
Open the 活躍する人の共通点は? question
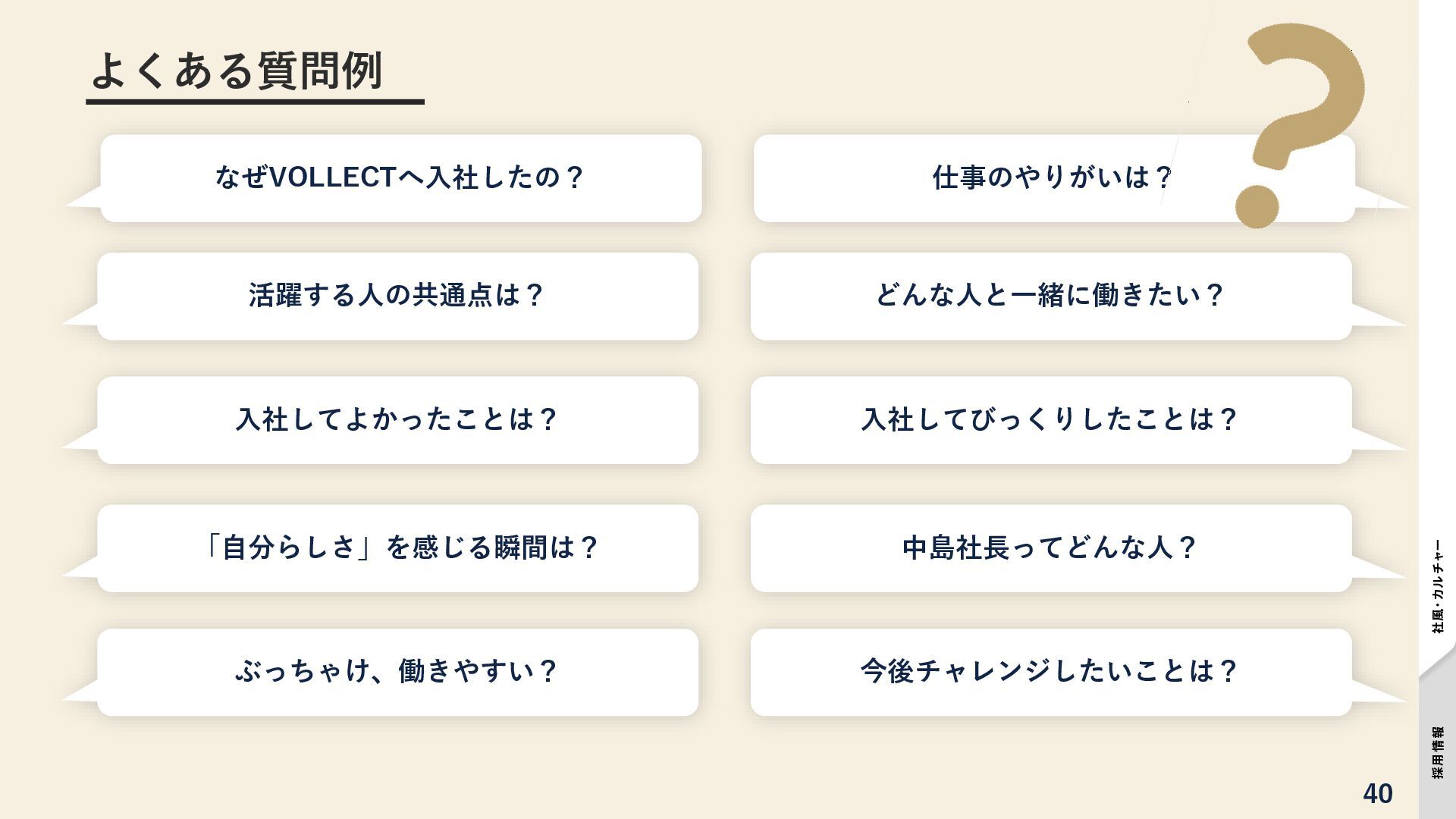point(397,296)
